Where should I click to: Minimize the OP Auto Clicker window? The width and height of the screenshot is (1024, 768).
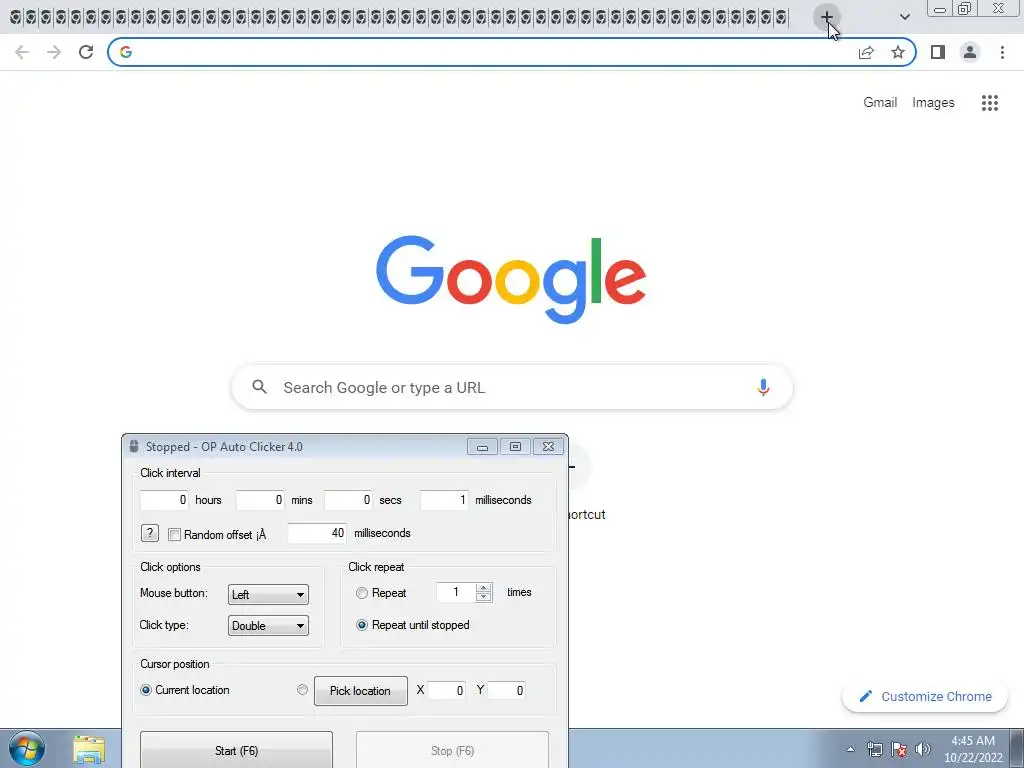[483, 447]
